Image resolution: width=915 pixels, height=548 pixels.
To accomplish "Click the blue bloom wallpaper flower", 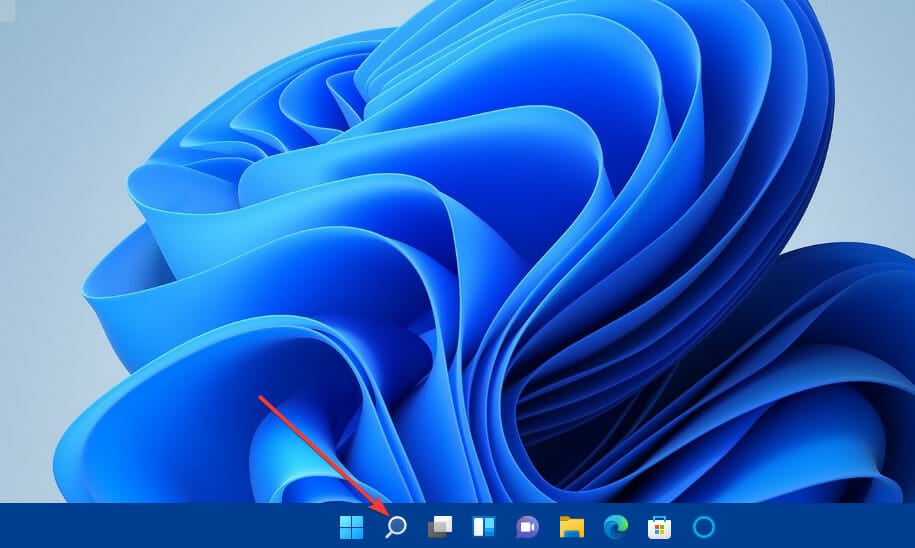I will [x=500, y=250].
